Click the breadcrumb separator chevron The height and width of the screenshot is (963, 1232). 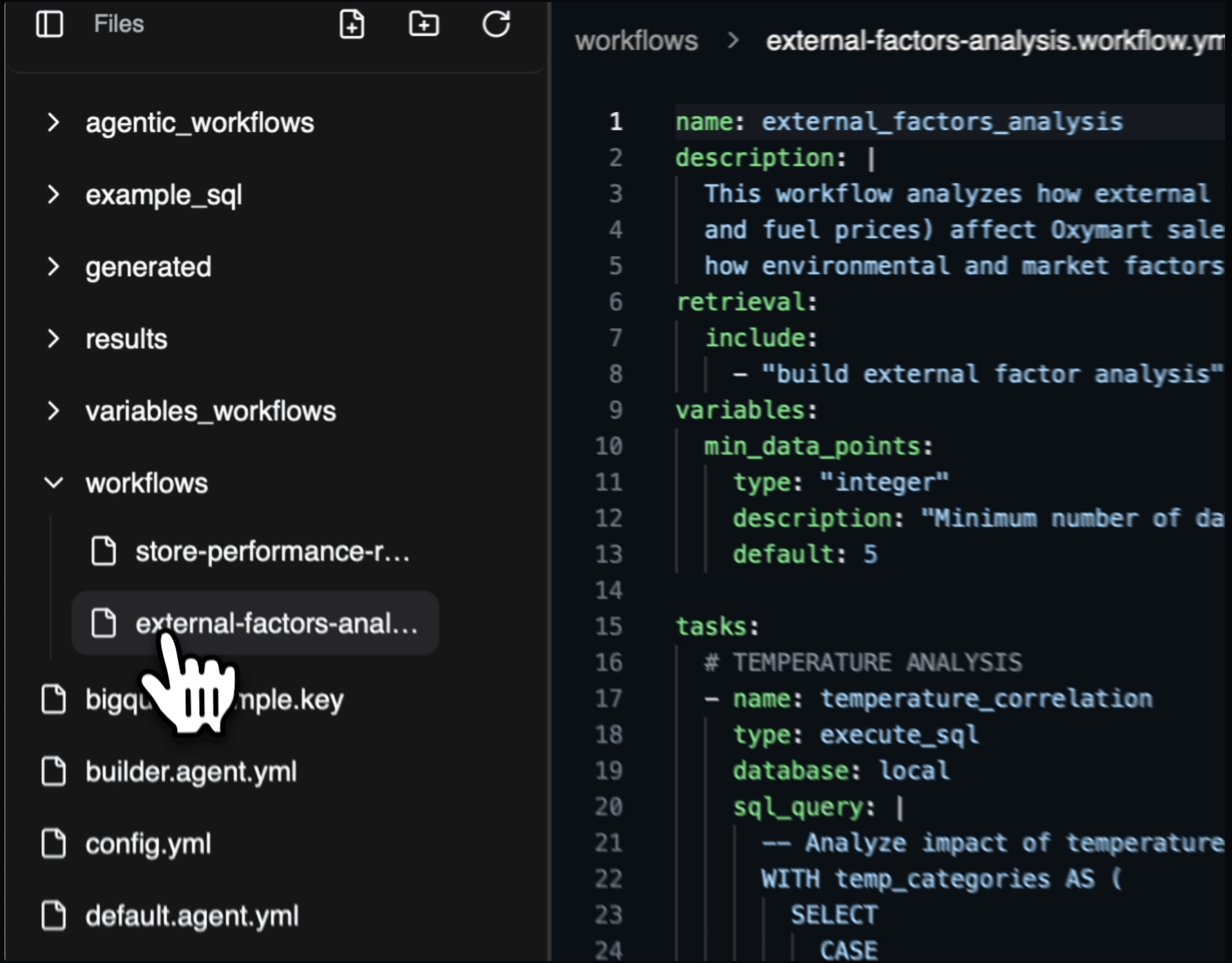coord(733,41)
